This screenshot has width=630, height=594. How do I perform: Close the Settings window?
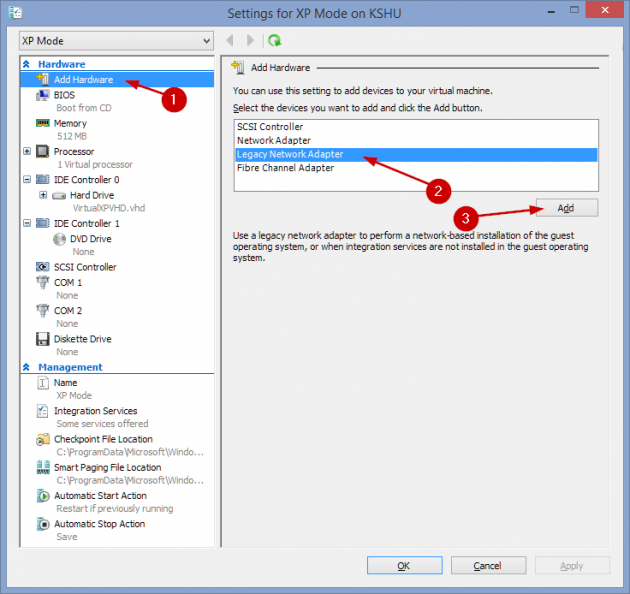click(x=605, y=10)
